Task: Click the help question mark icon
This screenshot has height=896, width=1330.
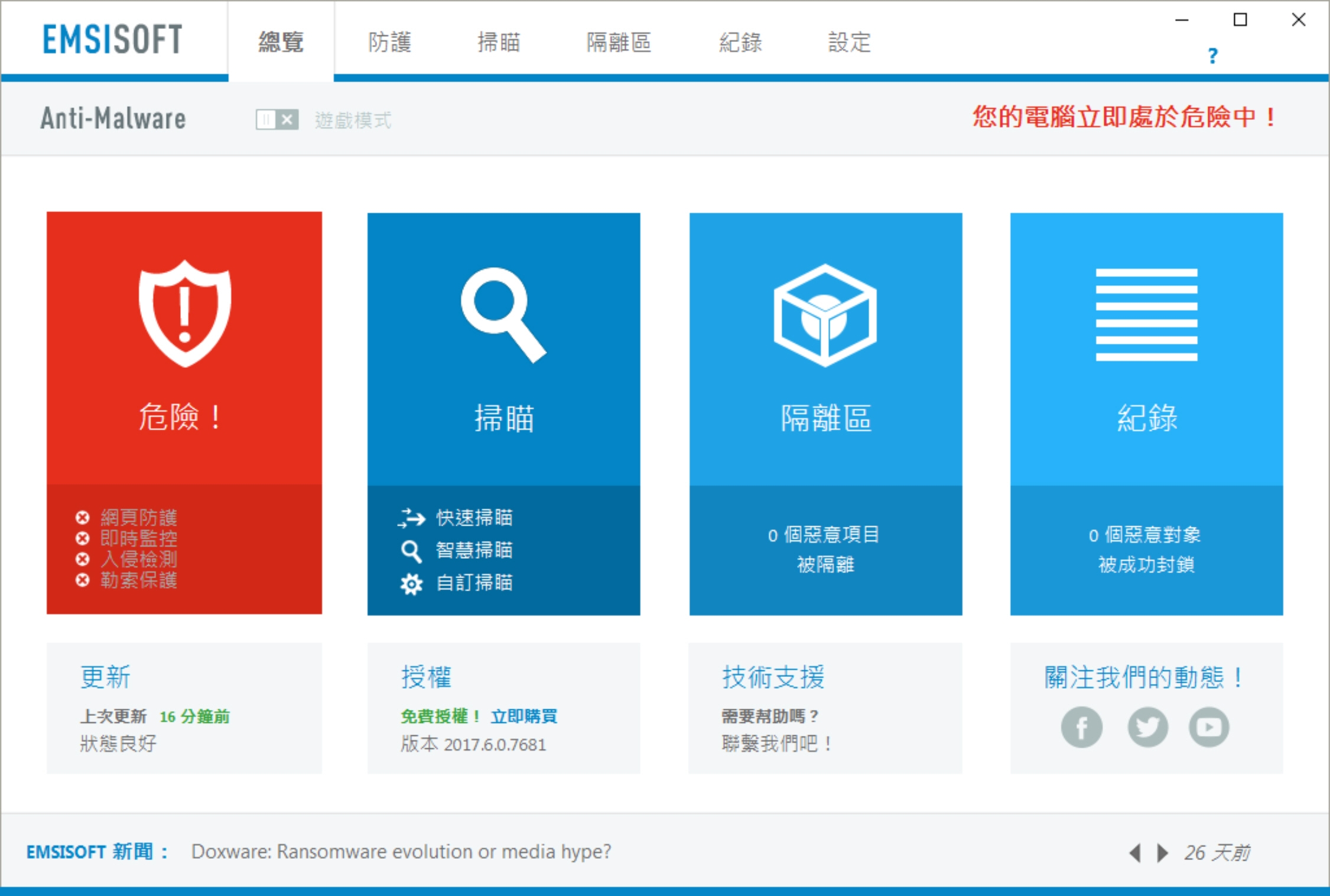Action: (1212, 56)
